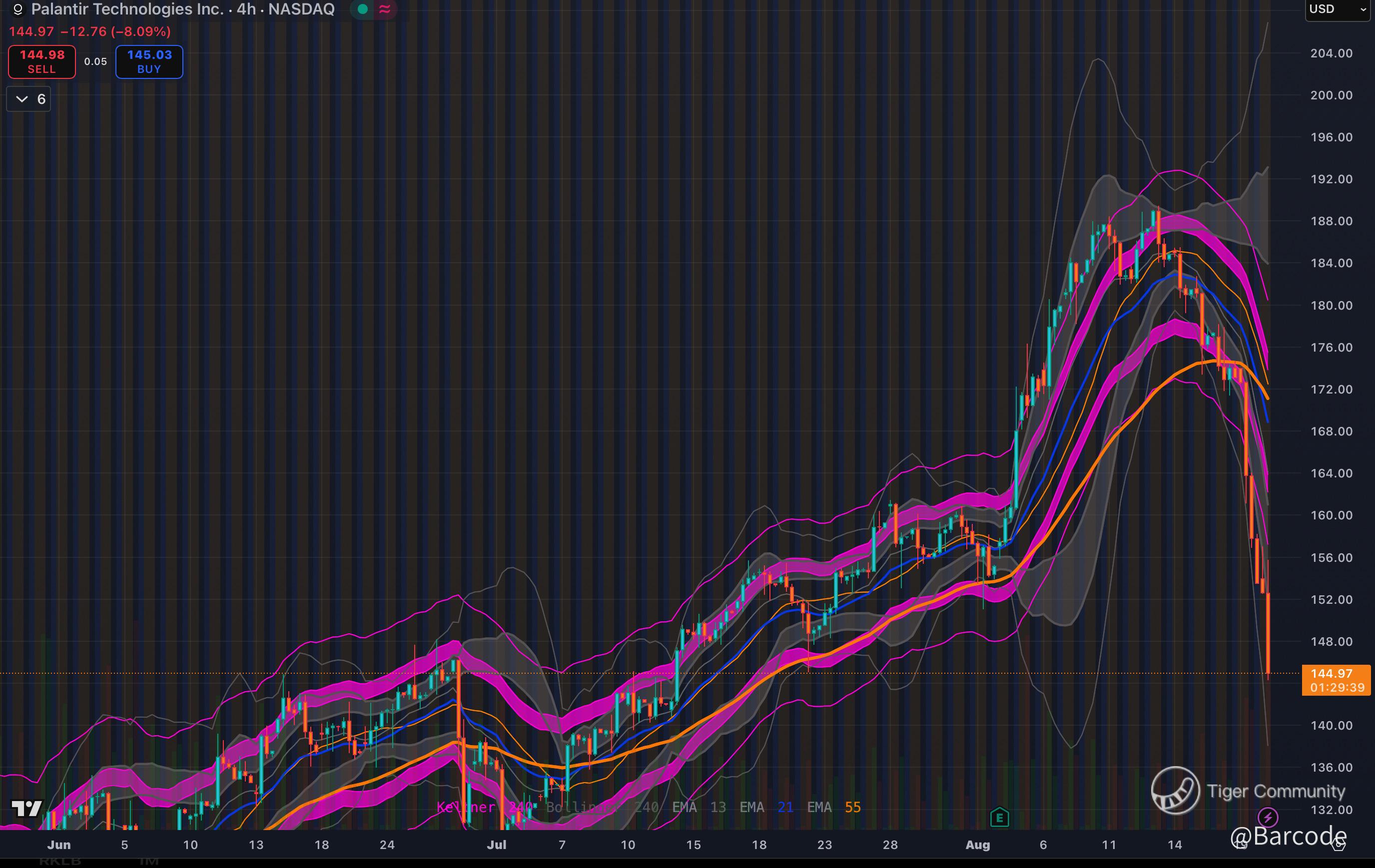Expand the collapsed 6 indicators legend
Screen dimensions: 1375x868
[28, 99]
